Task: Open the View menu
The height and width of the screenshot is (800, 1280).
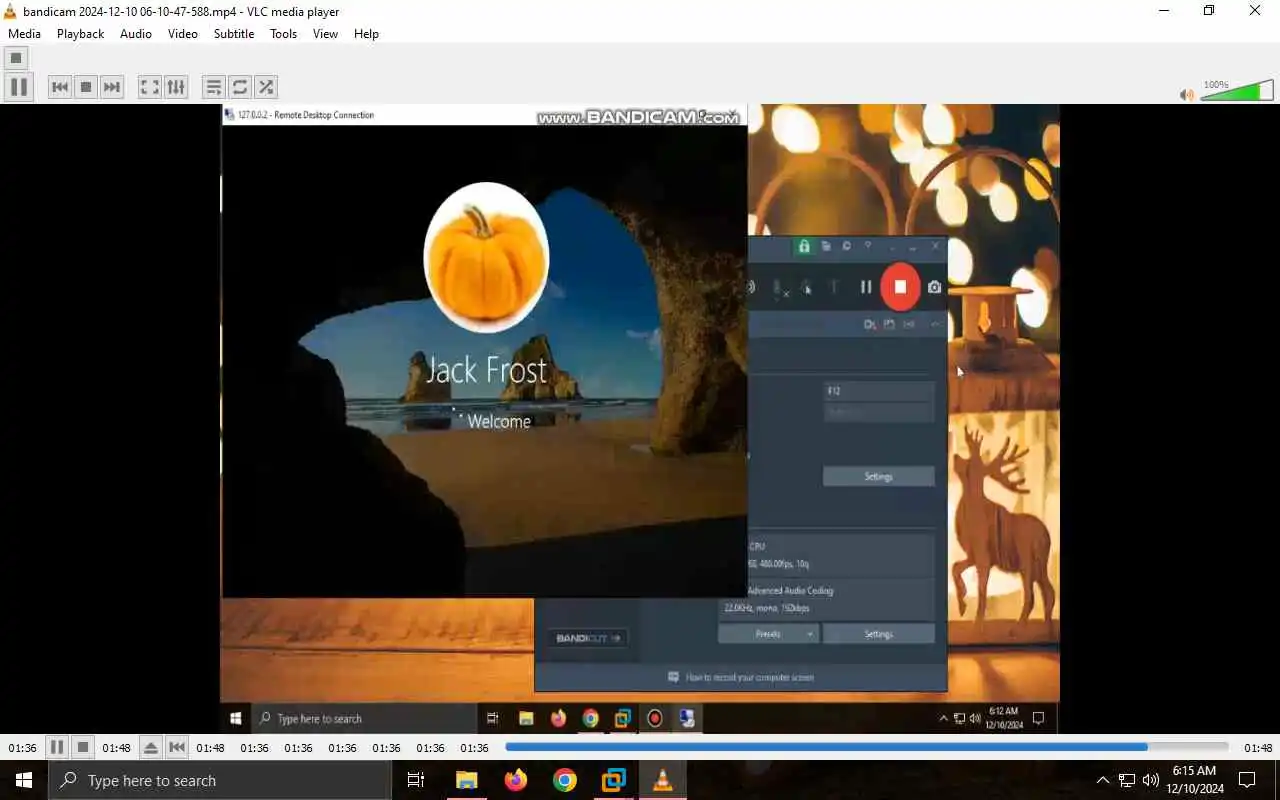Action: pos(325,33)
